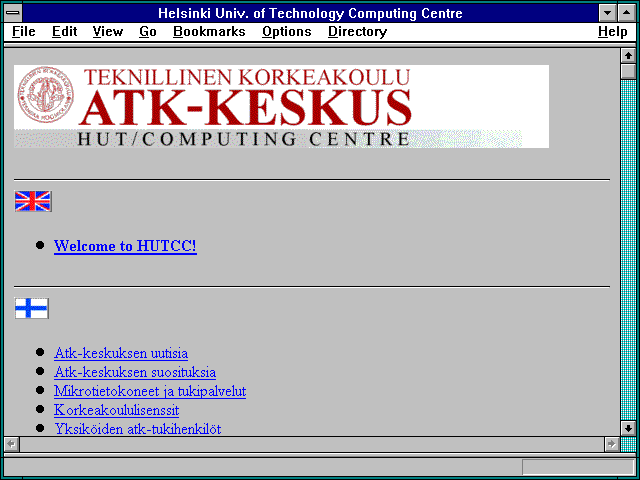
Task: Click vertical scrollbar up arrow
Action: [628, 56]
